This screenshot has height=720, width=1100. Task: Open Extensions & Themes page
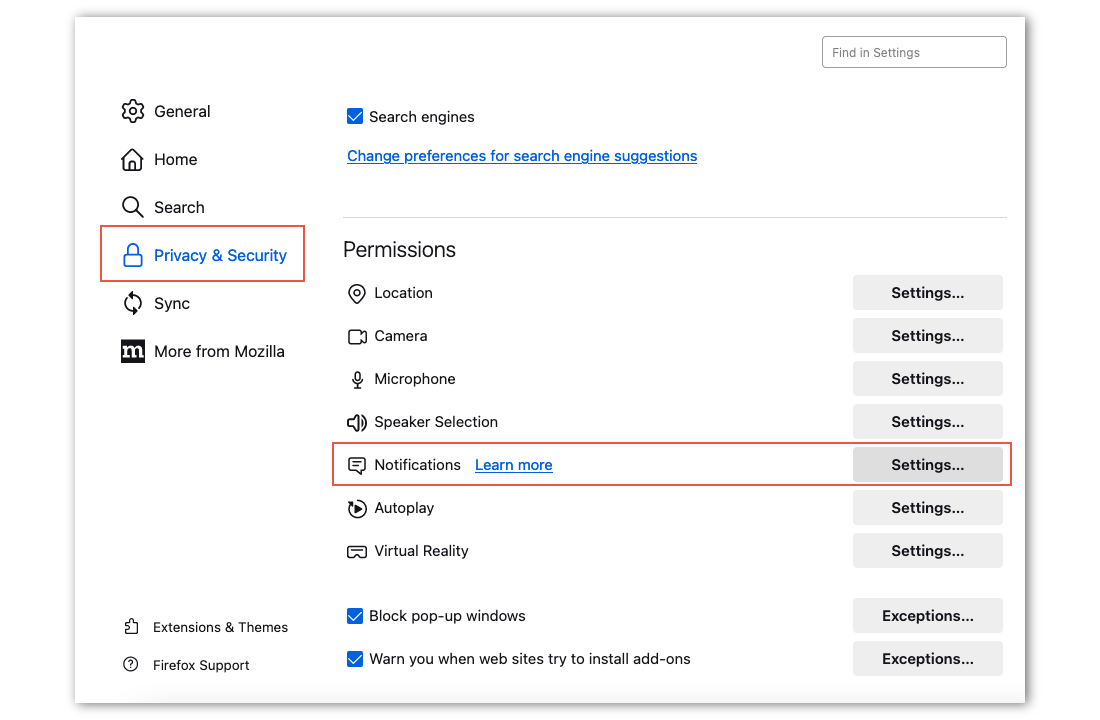pos(220,627)
